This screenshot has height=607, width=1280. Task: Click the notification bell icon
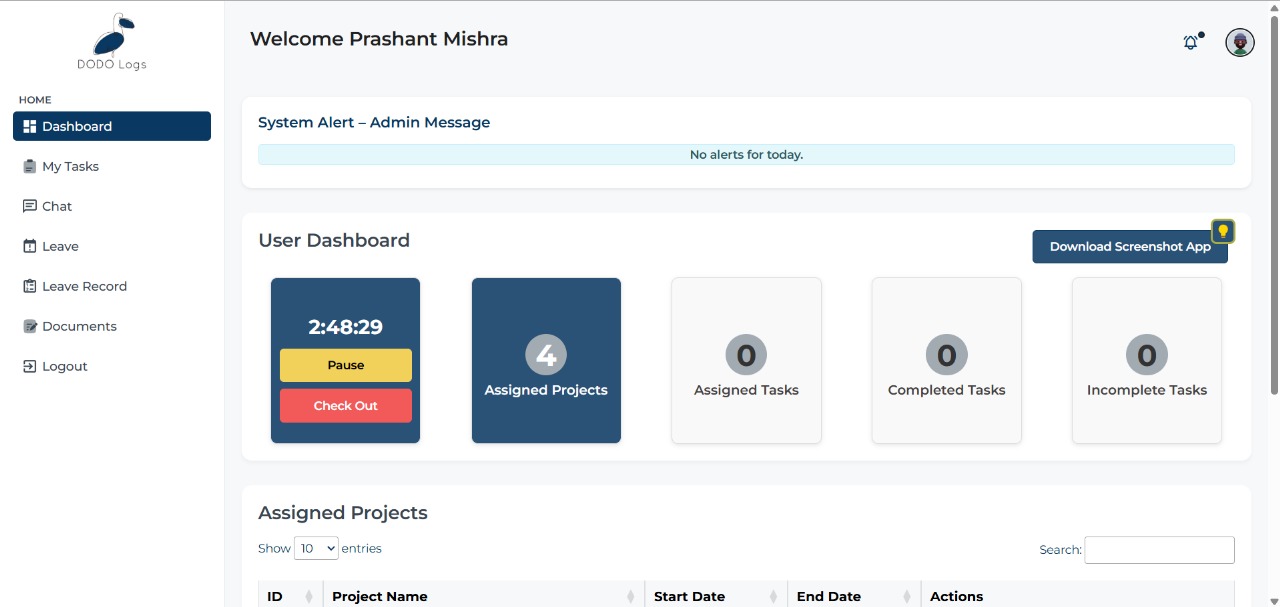pos(1190,43)
